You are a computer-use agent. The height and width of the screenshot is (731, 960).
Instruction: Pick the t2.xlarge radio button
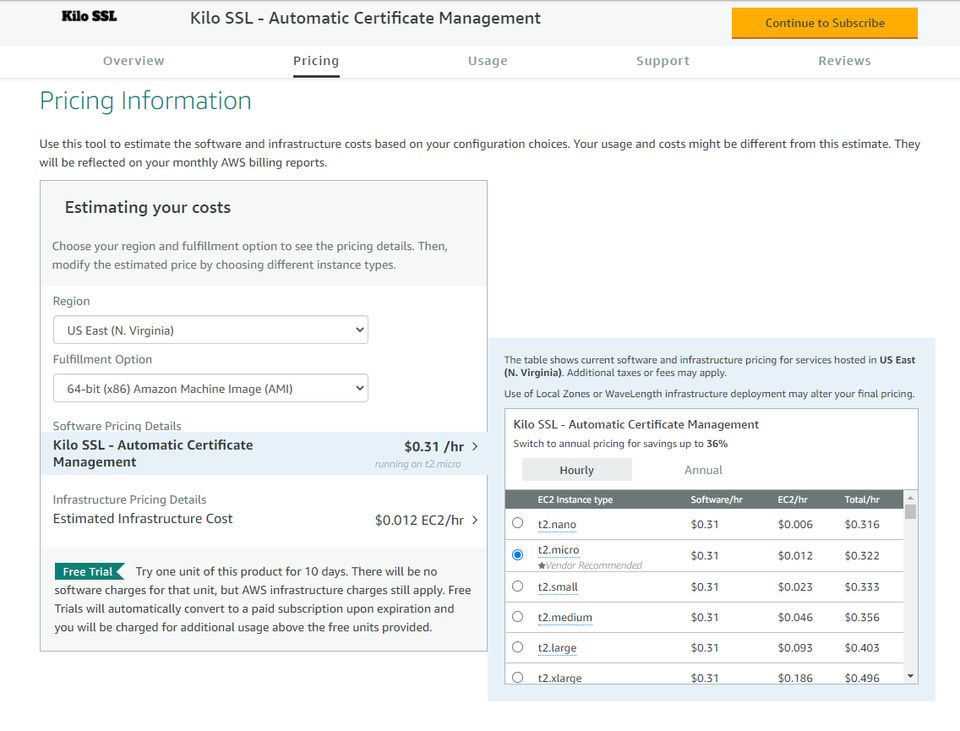coord(518,677)
